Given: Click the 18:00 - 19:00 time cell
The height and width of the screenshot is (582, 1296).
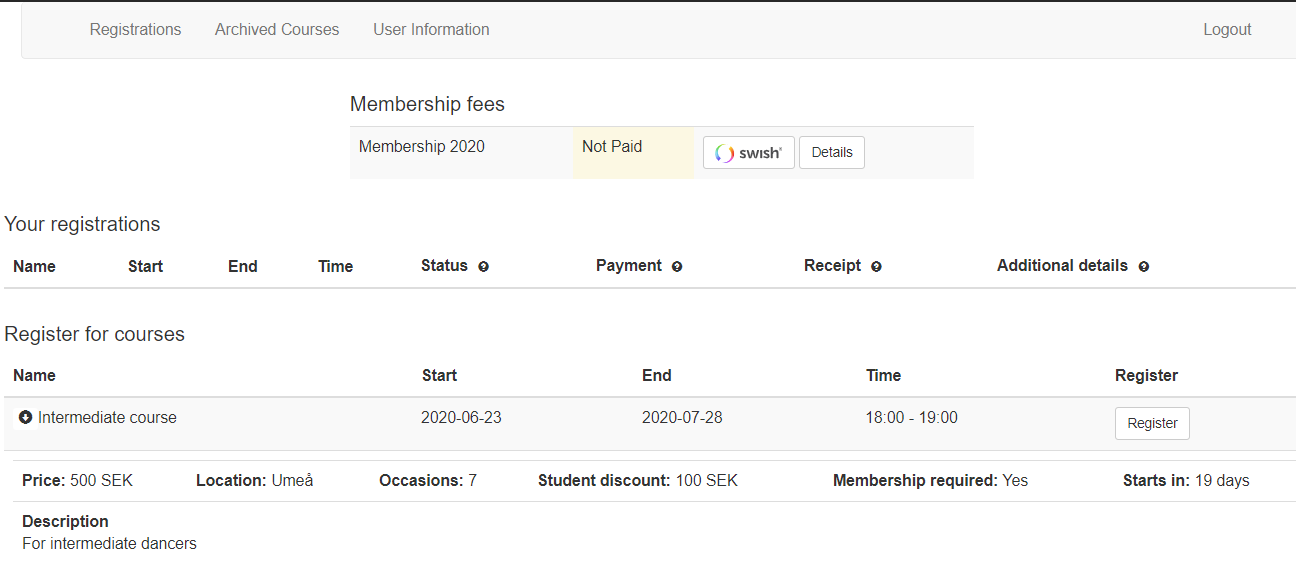Looking at the screenshot, I should coord(911,418).
